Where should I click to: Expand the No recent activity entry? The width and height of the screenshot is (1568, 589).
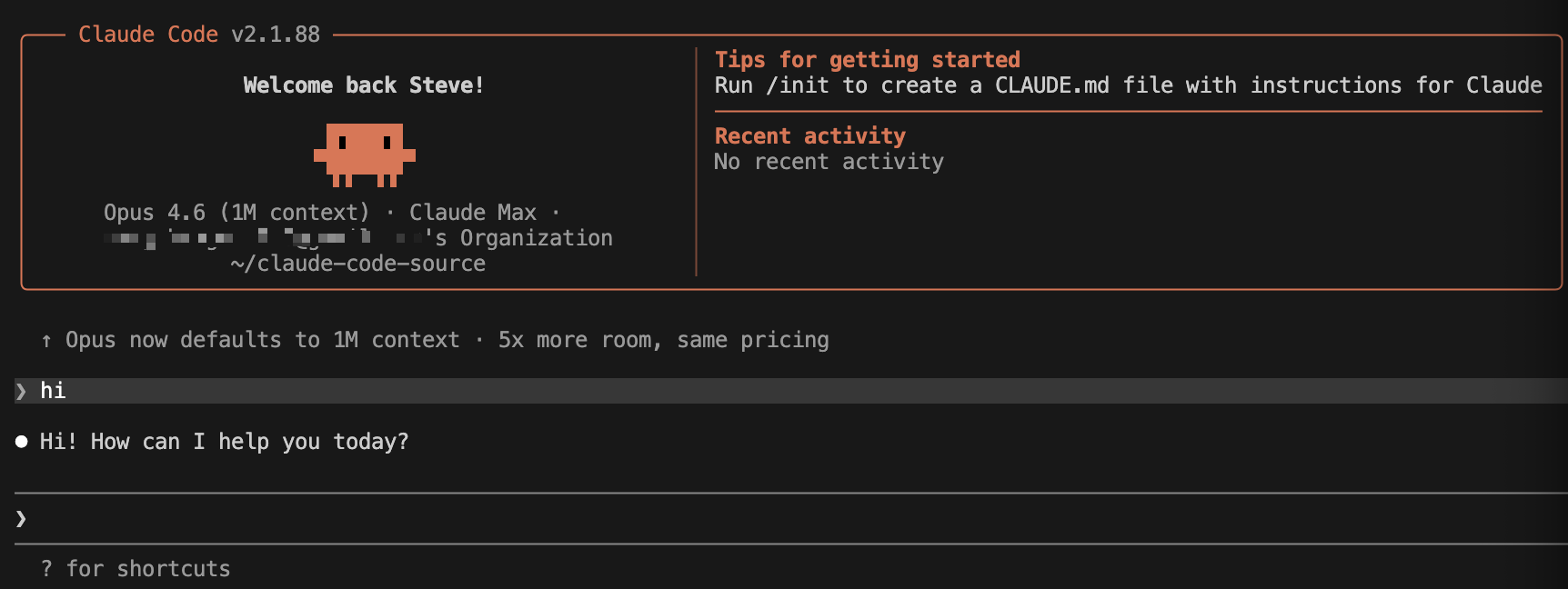pos(829,161)
